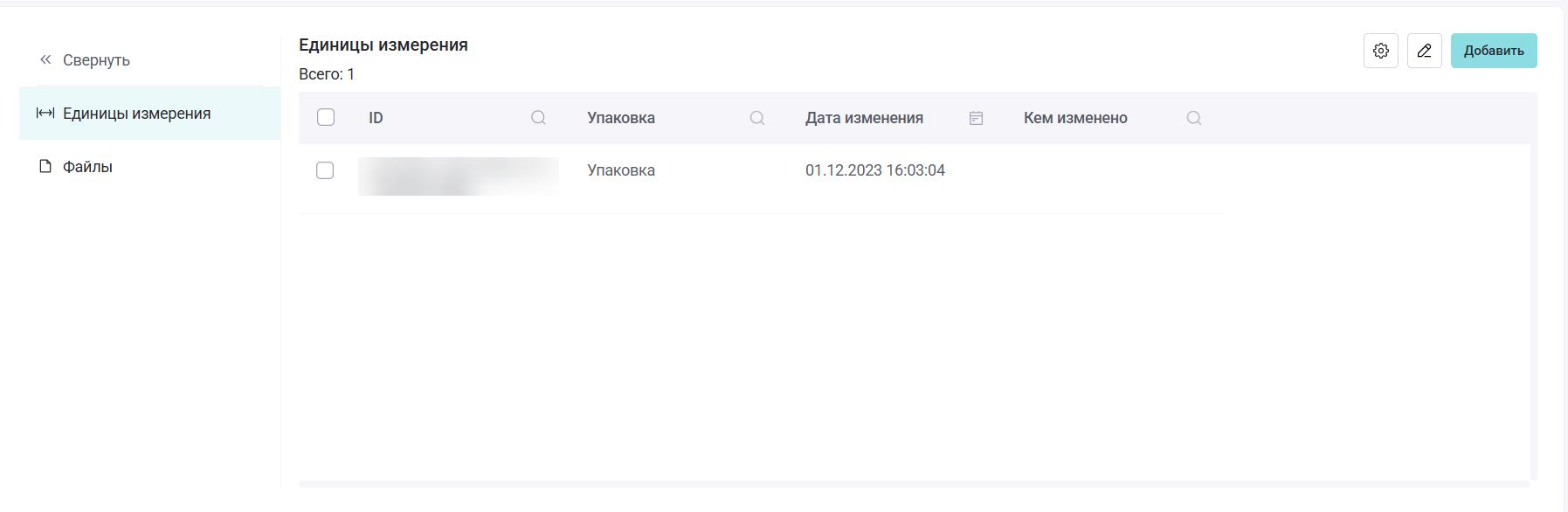1568x512 pixels.
Task: Search in Кем изменено column
Action: 1194,118
